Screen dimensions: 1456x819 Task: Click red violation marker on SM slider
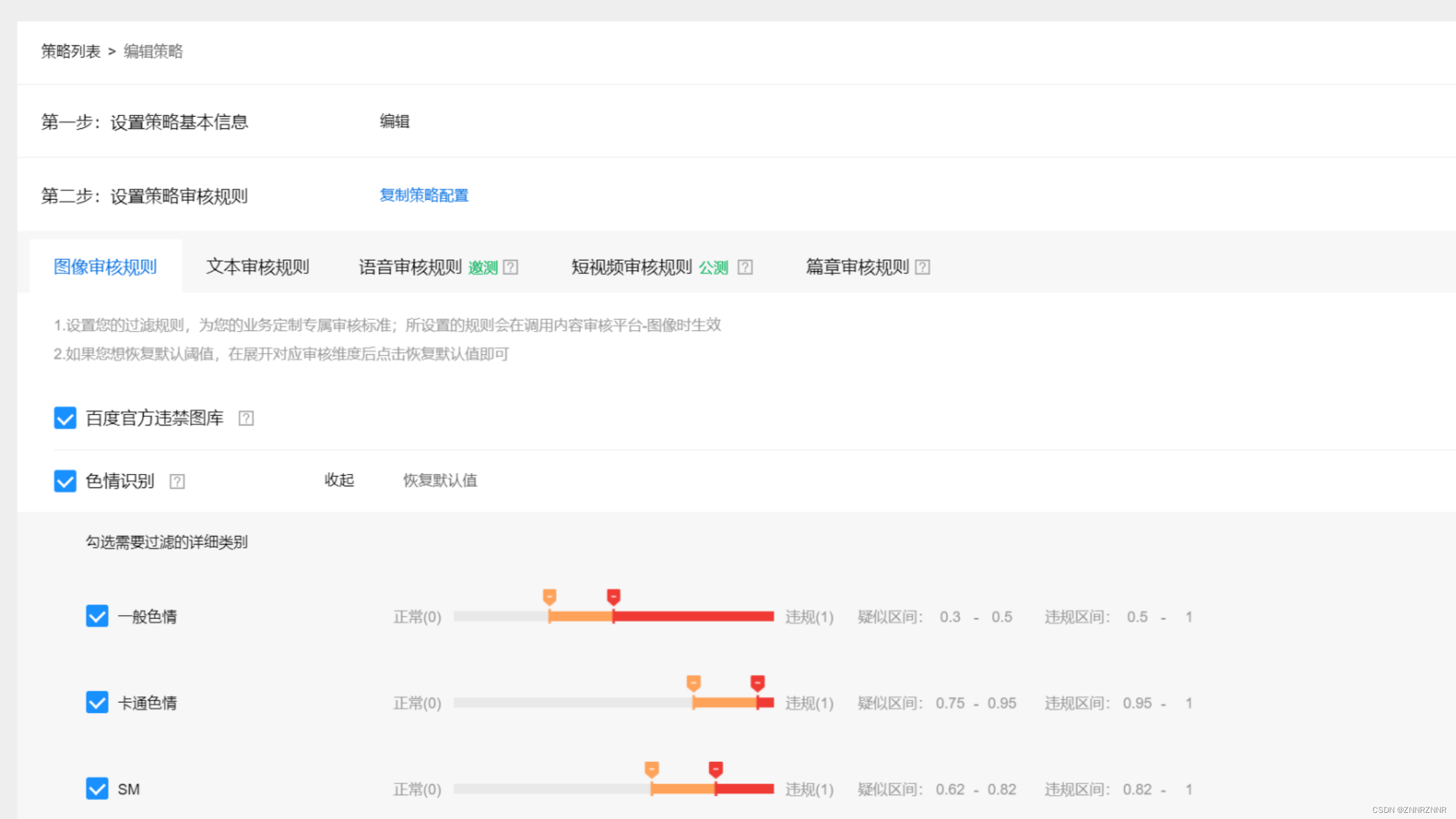(x=716, y=769)
